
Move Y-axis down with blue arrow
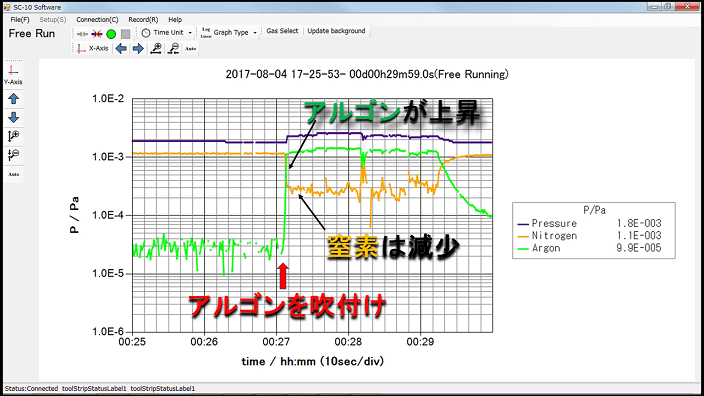click(13, 117)
